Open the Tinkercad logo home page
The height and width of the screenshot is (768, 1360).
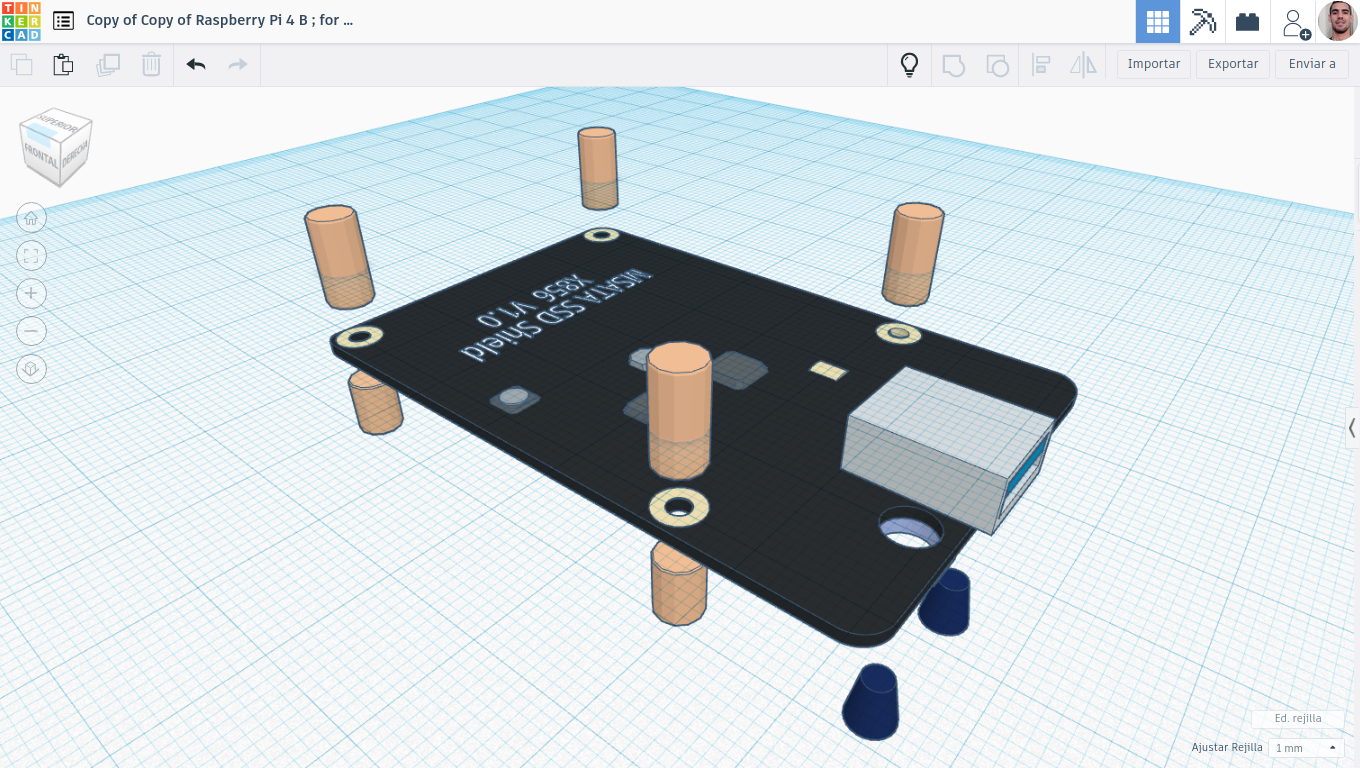[21, 21]
